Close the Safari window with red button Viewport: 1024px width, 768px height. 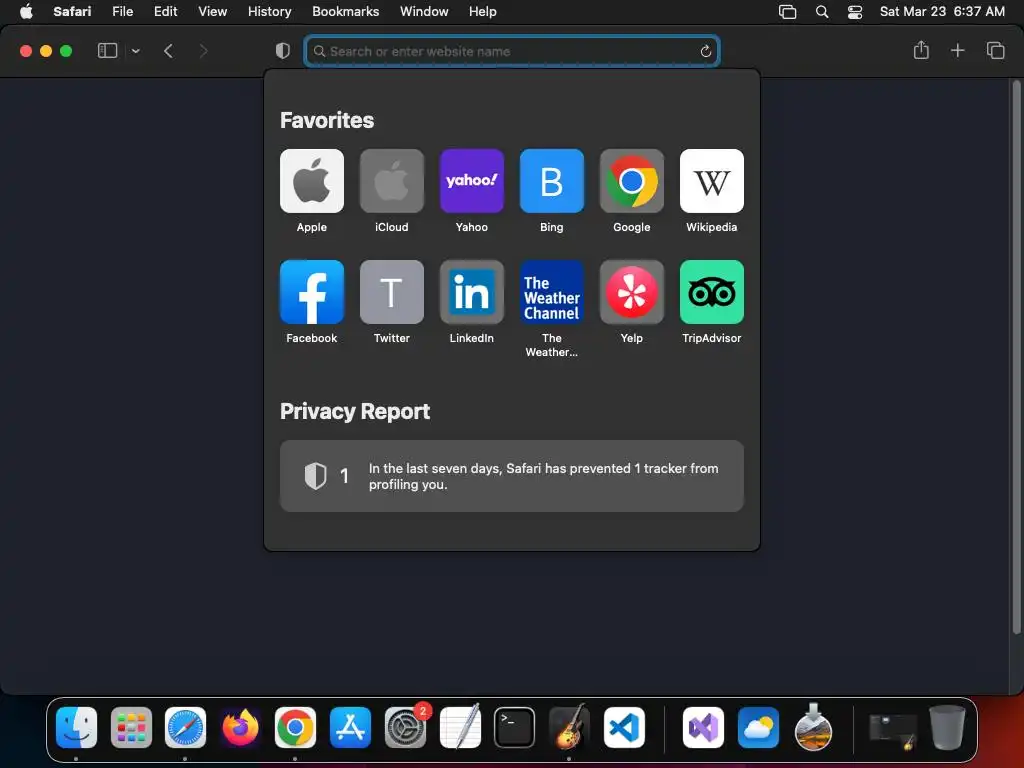click(26, 51)
